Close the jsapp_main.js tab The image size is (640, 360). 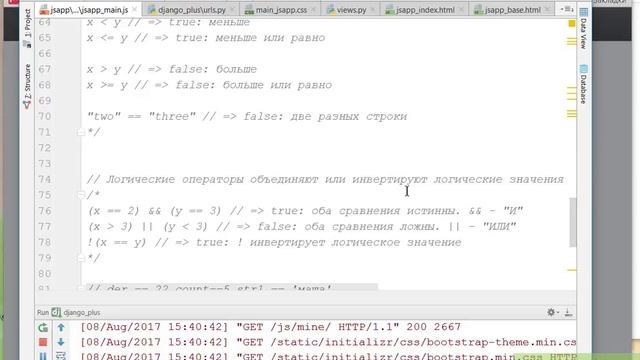point(134,9)
